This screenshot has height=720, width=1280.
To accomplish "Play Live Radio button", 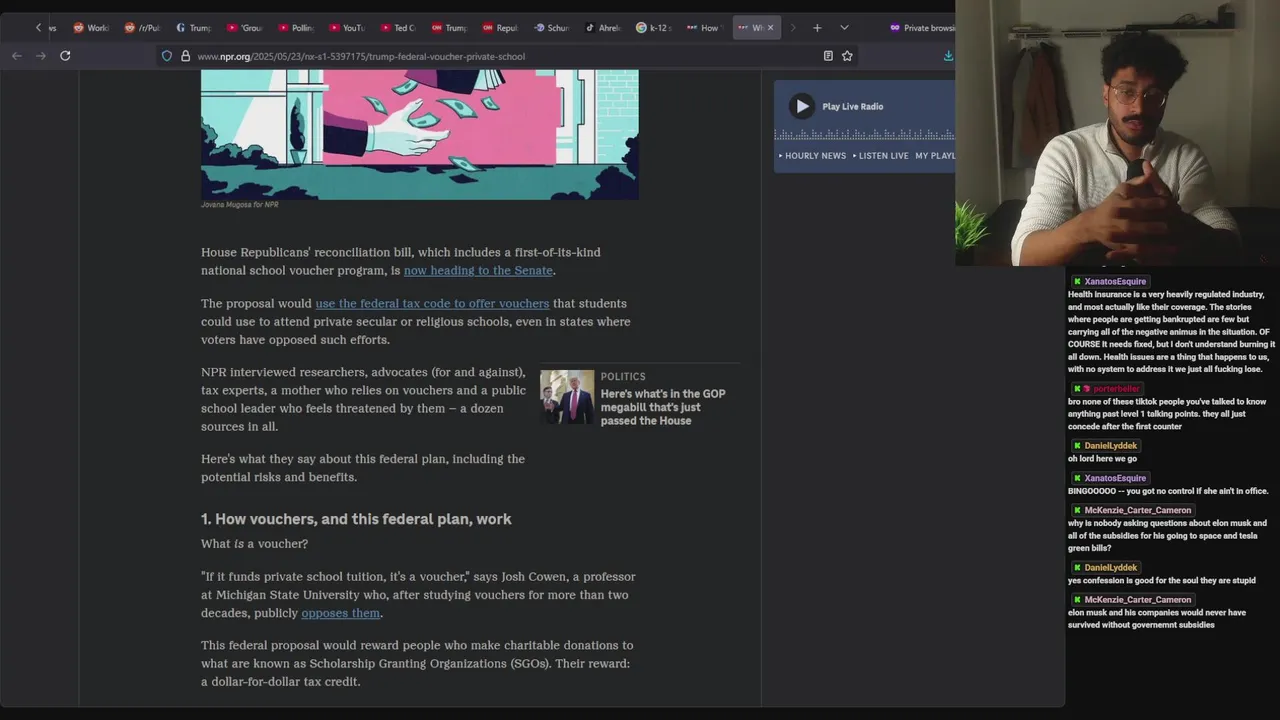I will [802, 106].
